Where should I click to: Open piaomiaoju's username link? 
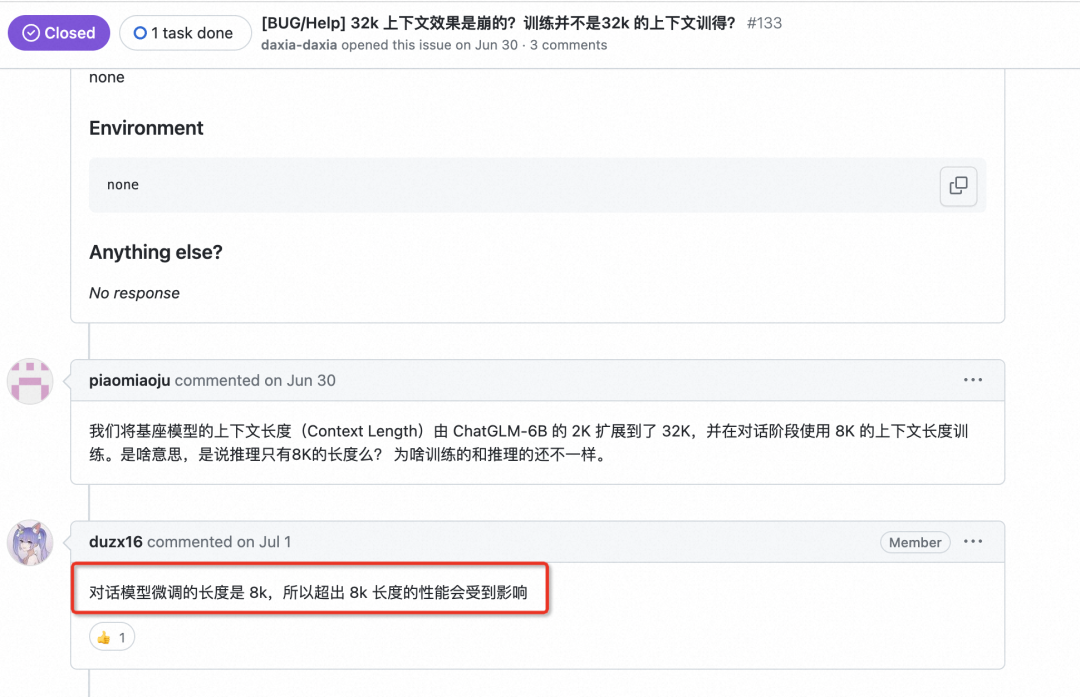tap(129, 380)
